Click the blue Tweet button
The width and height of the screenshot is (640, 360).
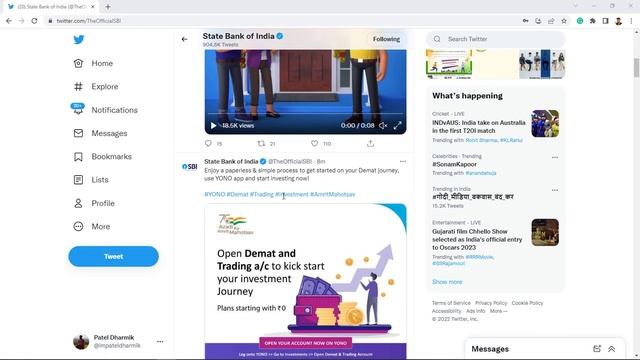click(x=113, y=256)
